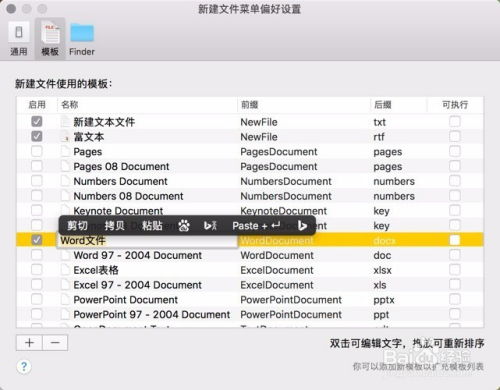Select the 新建文本文件 template name
The height and width of the screenshot is (390, 500).
point(104,122)
